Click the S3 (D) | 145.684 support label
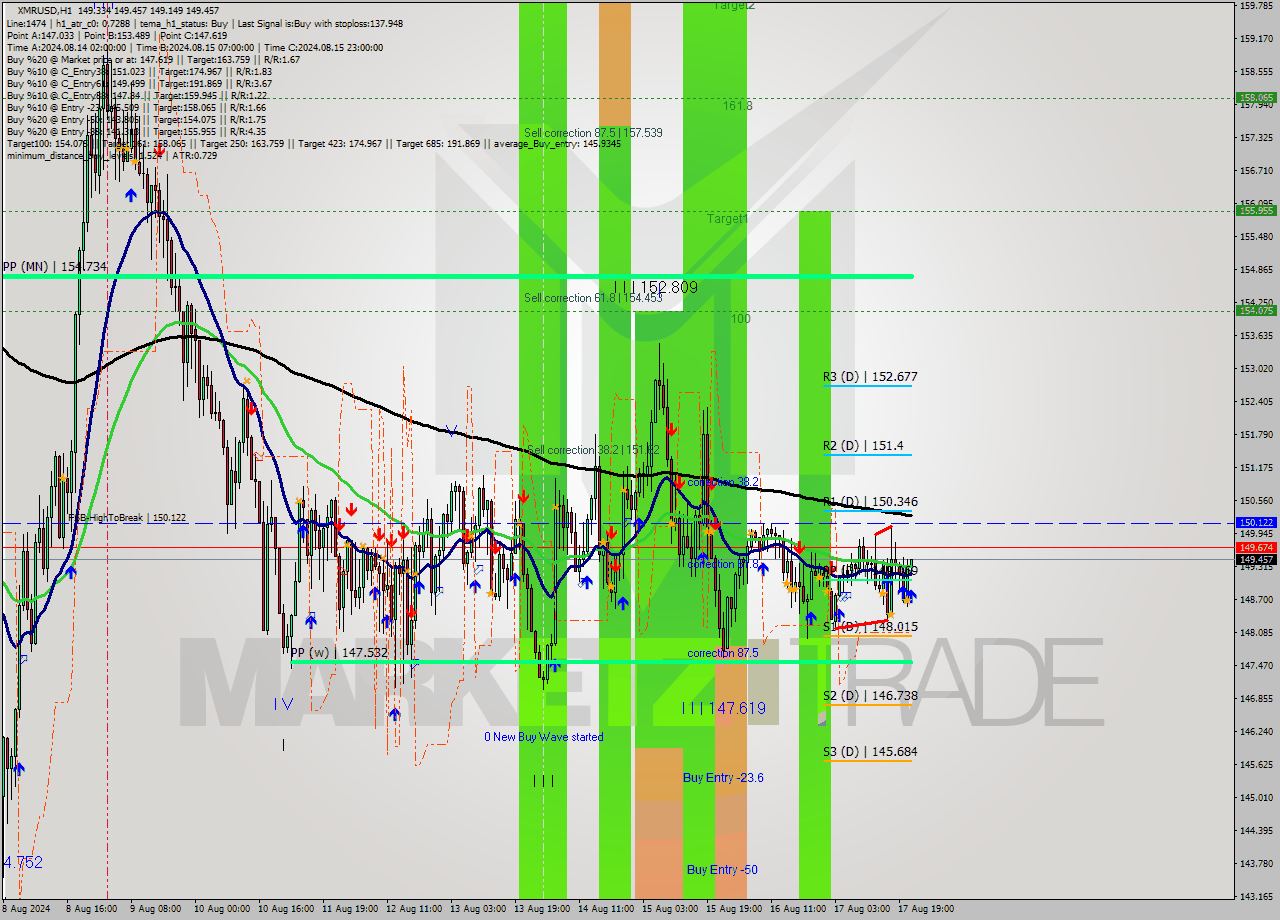The height and width of the screenshot is (920, 1280). (870, 752)
